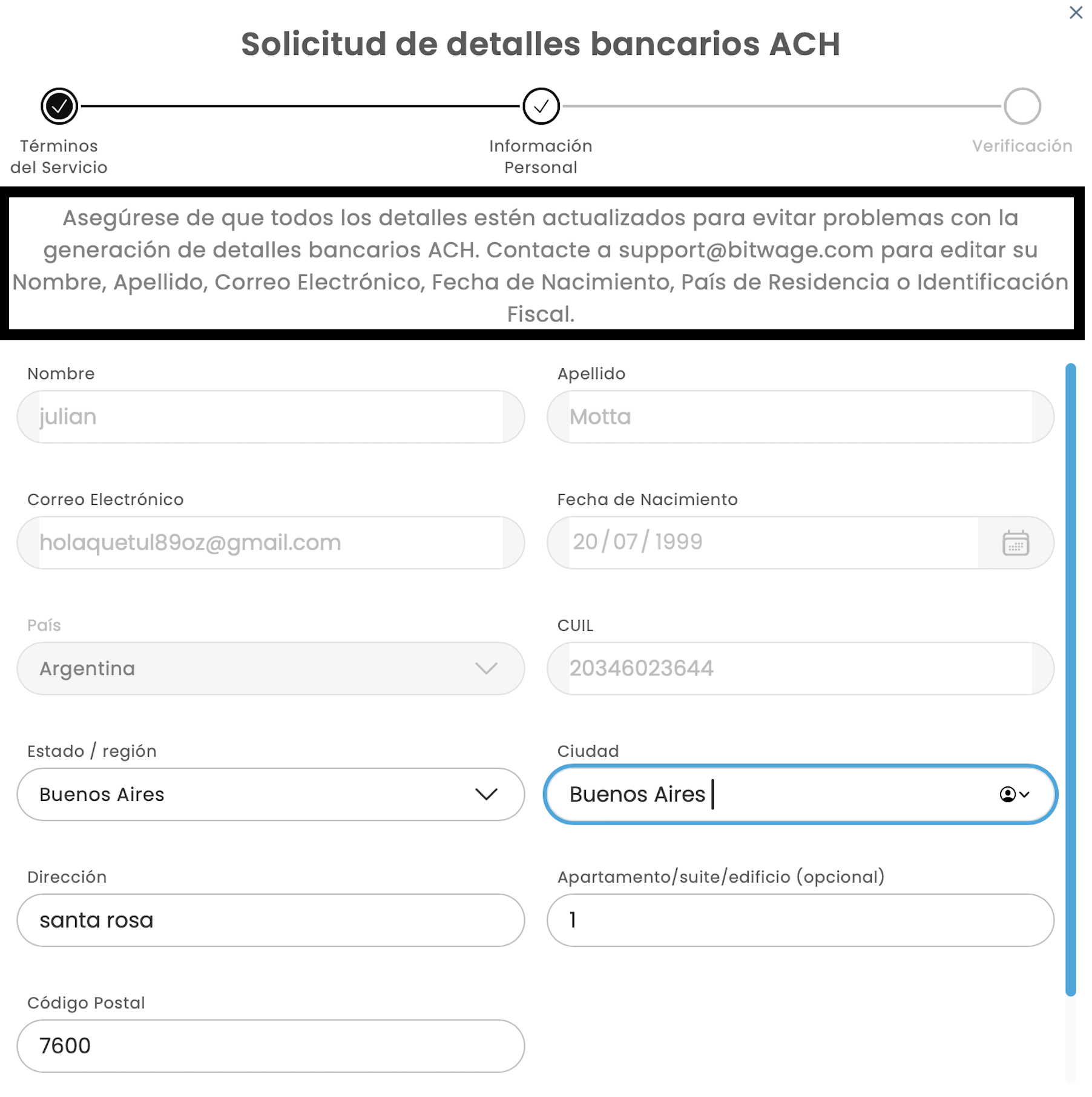The width and height of the screenshot is (1092, 1097).
Task: Open the birth date calendar picker
Action: 1015,542
